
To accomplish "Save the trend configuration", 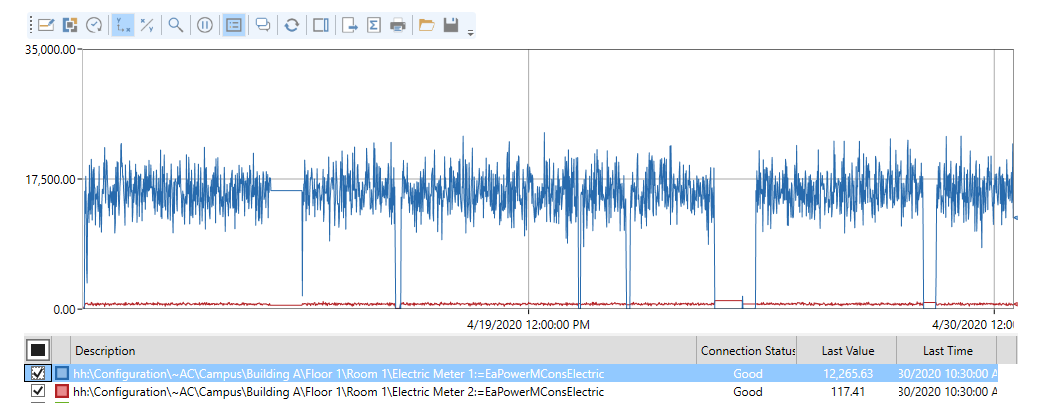I will (x=451, y=25).
